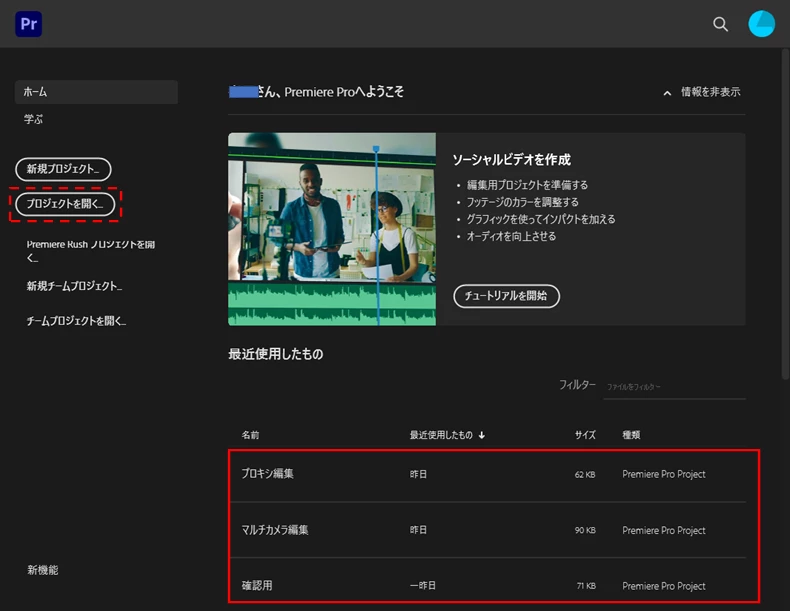Click チームプロジェクトを開く link
The width and height of the screenshot is (790, 611).
coord(76,321)
